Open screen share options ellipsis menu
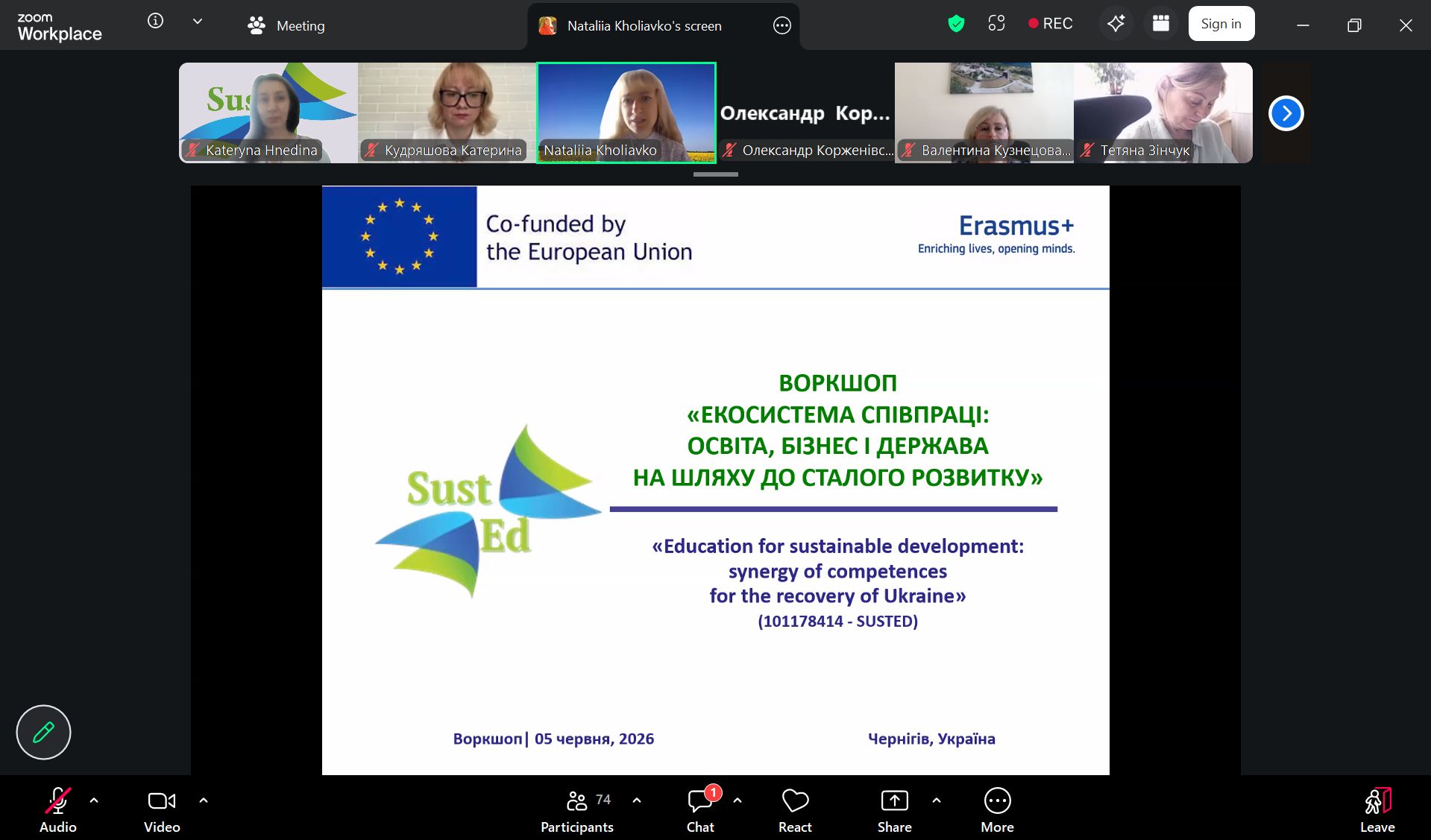Screen dimensions: 1431x840 click(x=781, y=25)
